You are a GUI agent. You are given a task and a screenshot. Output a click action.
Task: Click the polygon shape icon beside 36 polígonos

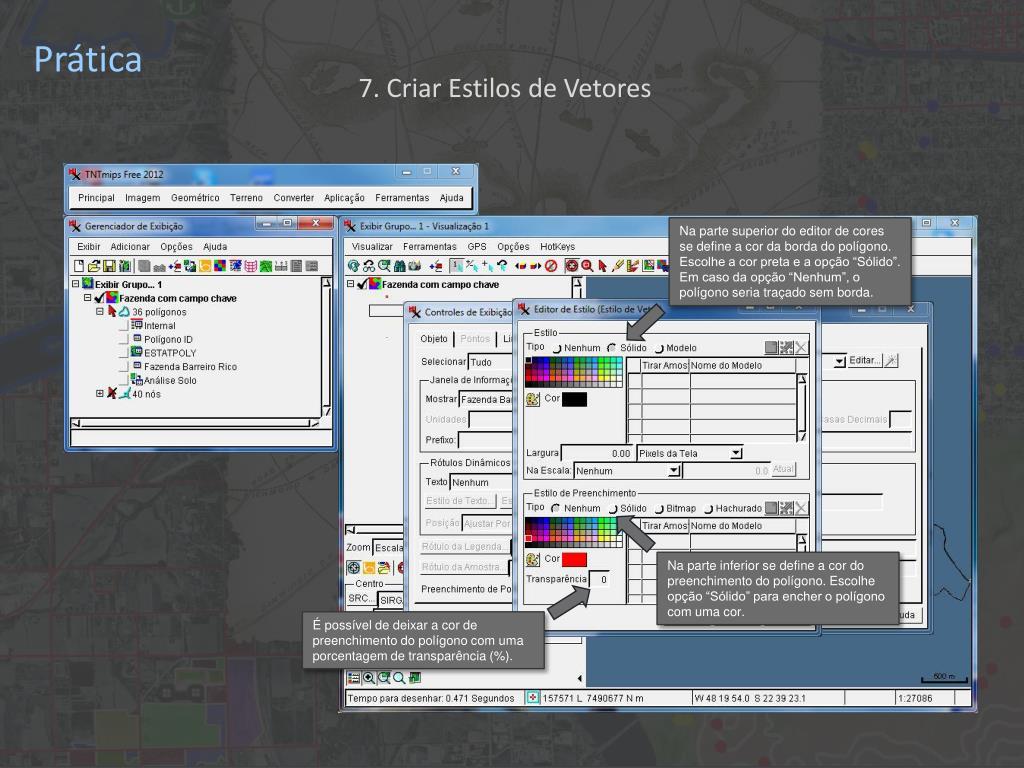point(124,312)
